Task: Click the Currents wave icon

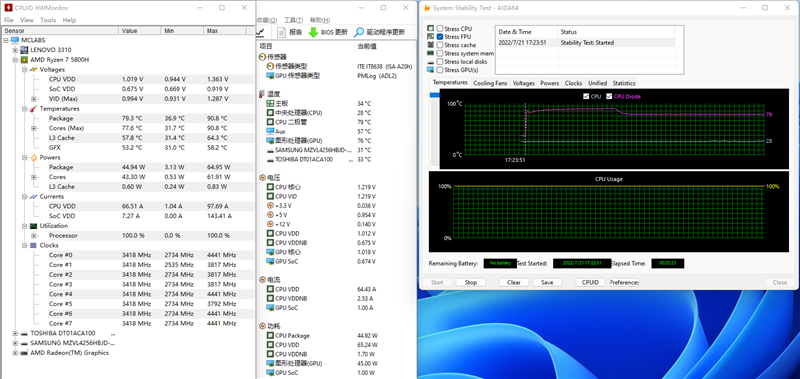Action: point(33,196)
